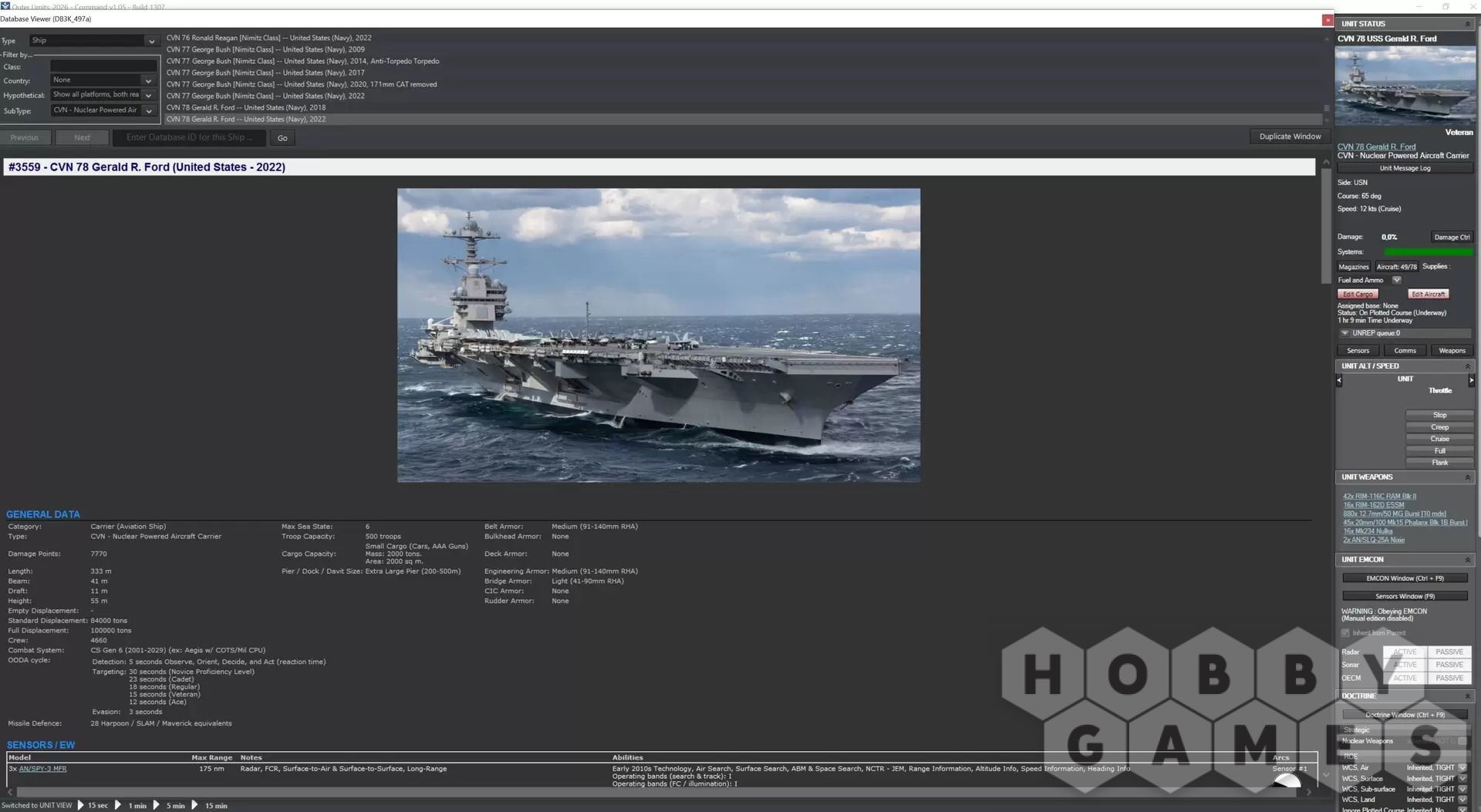The width and height of the screenshot is (1481, 812).
Task: Open the SubType dropdown showing CVN
Action: (x=103, y=110)
